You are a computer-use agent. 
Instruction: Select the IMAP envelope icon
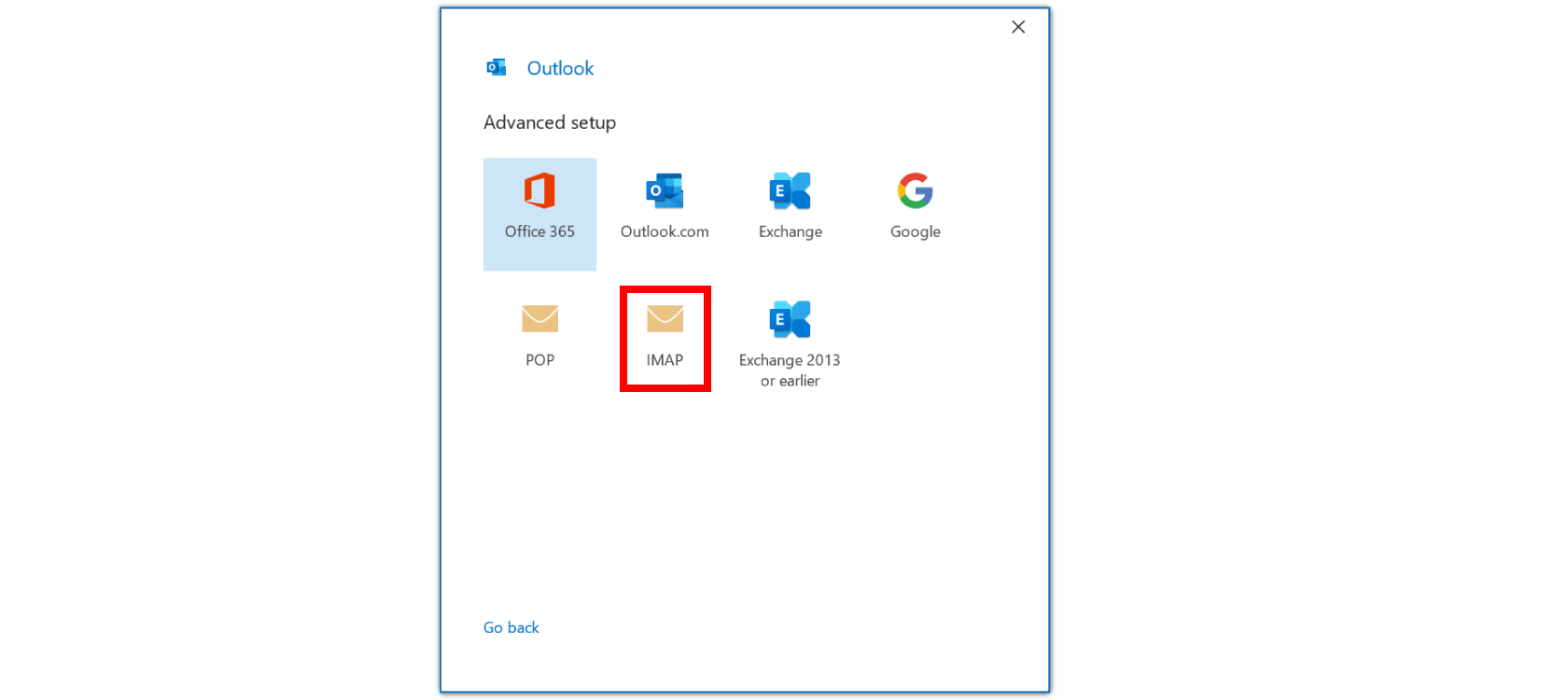tap(665, 319)
